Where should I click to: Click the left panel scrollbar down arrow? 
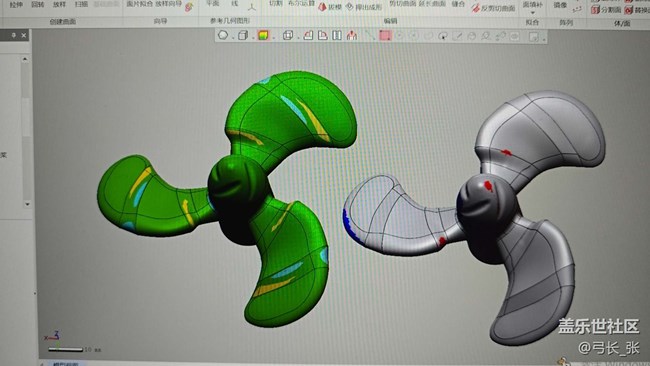tap(27, 204)
